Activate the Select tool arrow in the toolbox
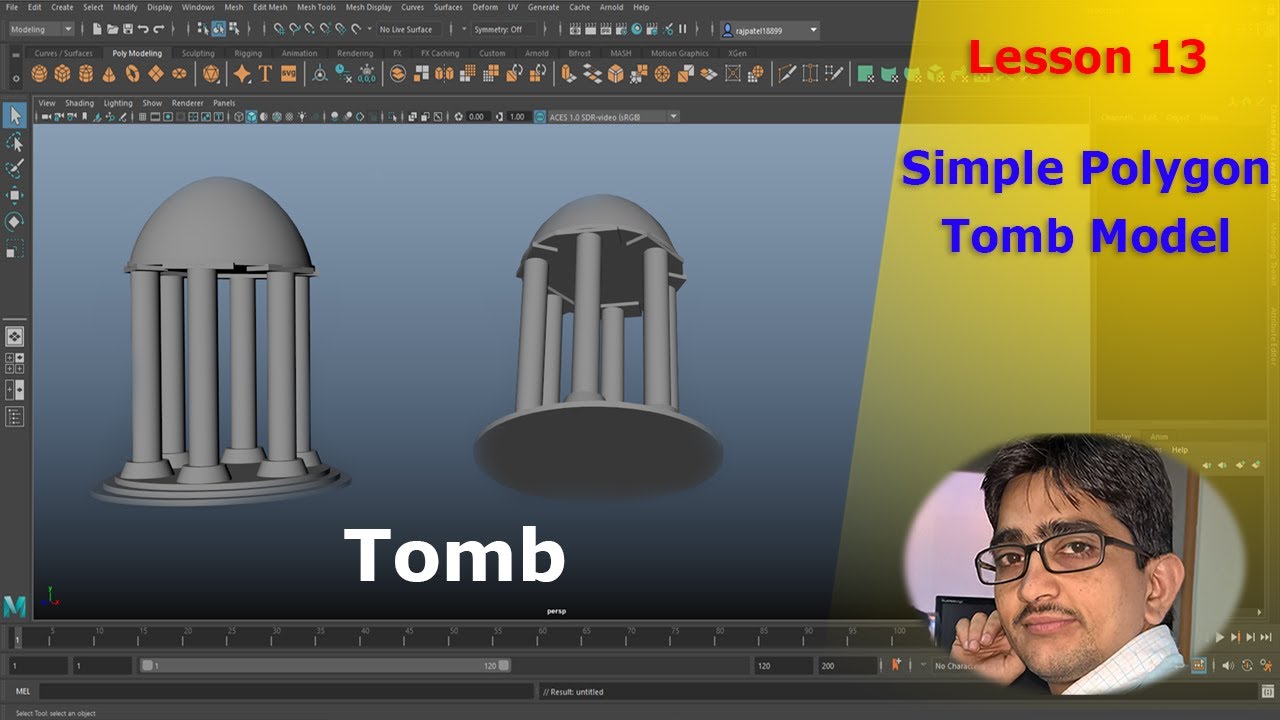Screen dimensions: 1280x720 click(15, 116)
